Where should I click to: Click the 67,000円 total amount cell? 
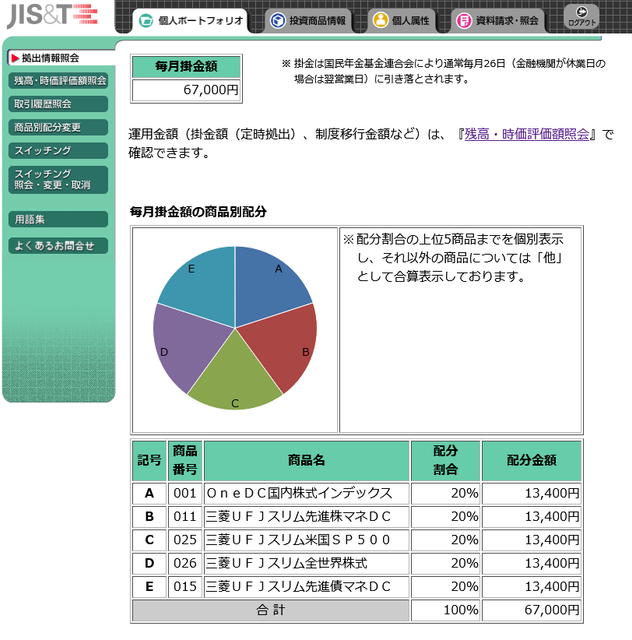(532, 610)
